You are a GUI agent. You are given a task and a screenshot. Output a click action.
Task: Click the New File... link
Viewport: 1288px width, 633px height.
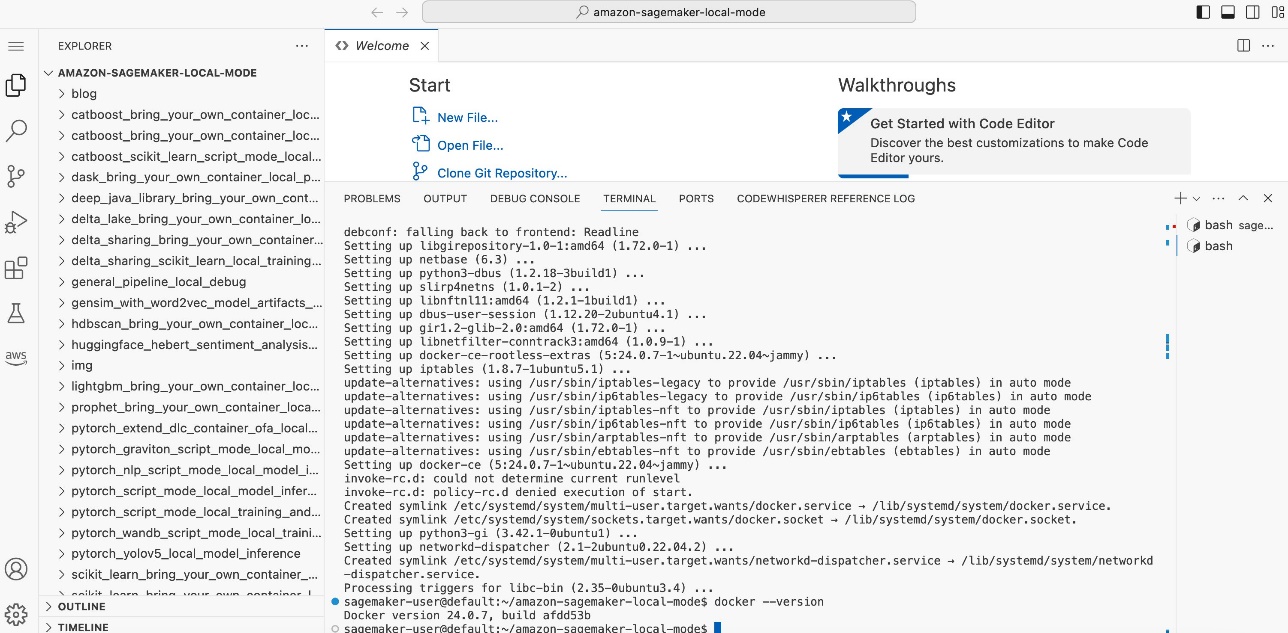click(467, 117)
